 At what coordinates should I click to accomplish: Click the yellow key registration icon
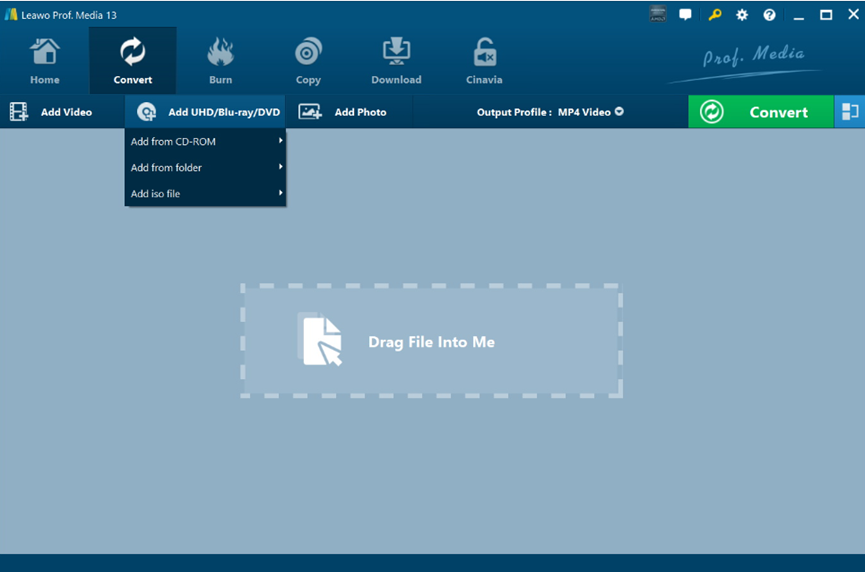pyautogui.click(x=714, y=15)
